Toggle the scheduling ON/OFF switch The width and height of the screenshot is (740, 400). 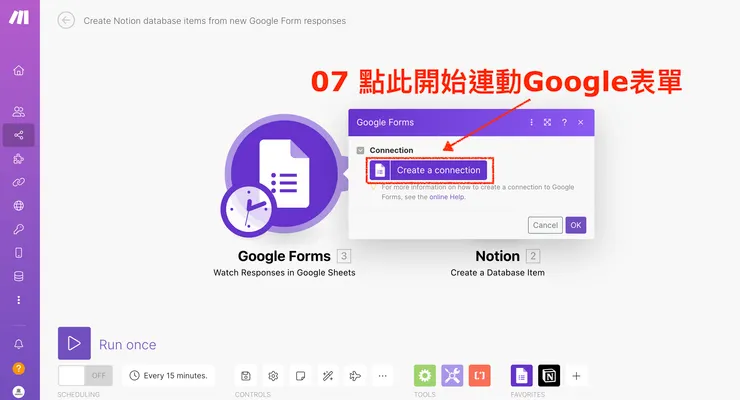pos(85,375)
